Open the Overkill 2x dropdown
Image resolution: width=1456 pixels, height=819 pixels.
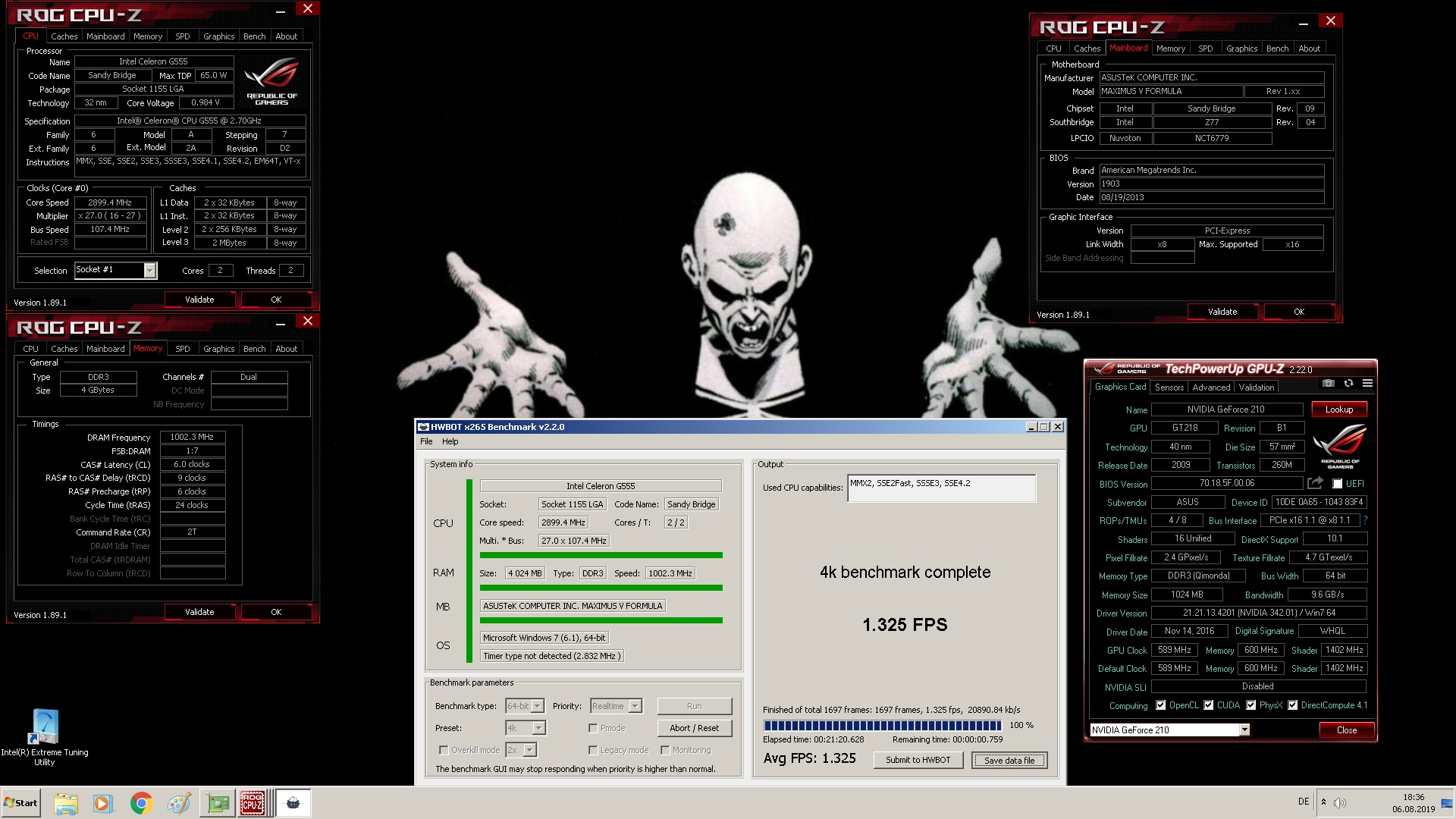pyautogui.click(x=530, y=750)
